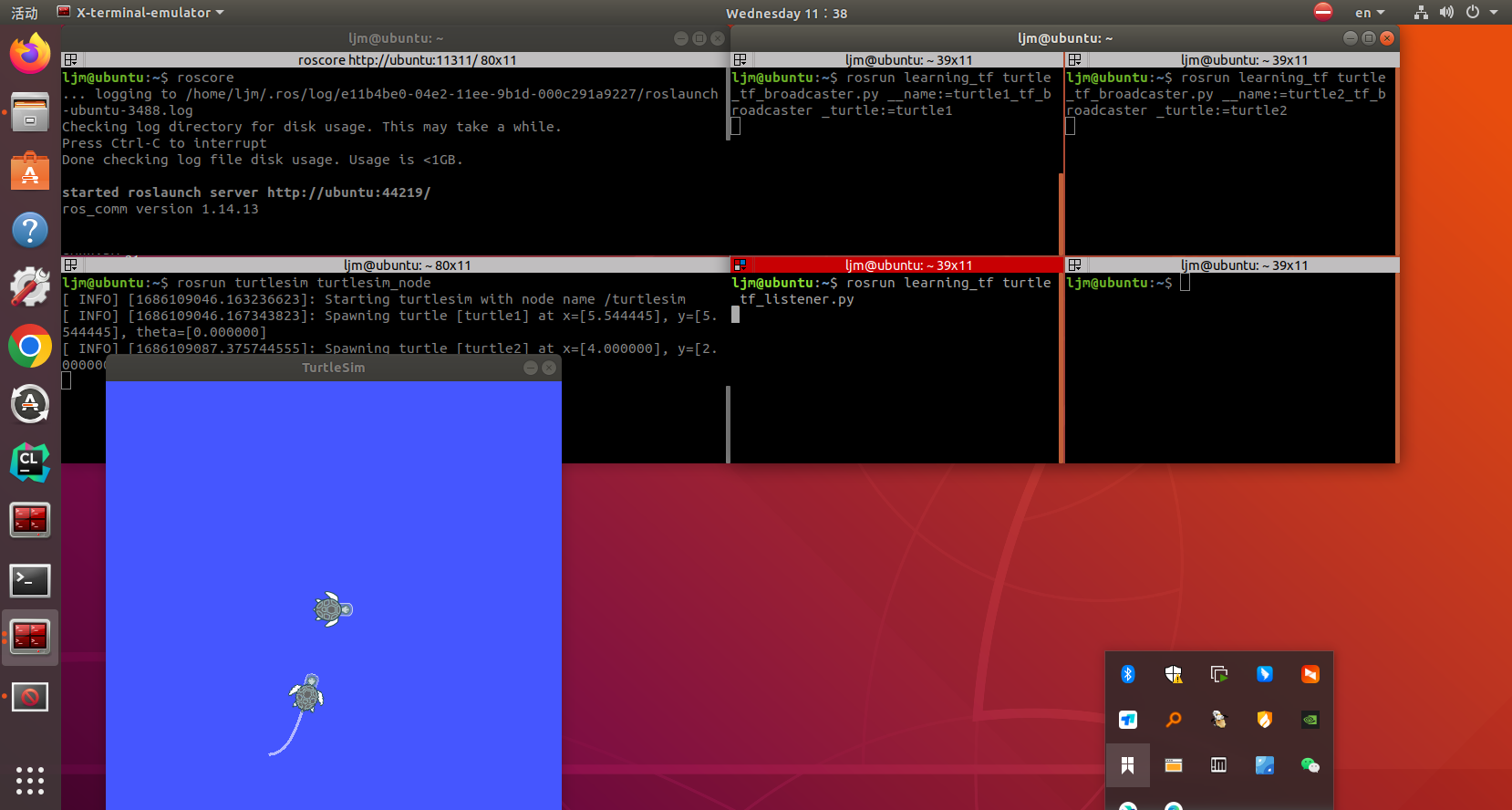Click the highlighted active Terminator dock icon

tap(30, 637)
